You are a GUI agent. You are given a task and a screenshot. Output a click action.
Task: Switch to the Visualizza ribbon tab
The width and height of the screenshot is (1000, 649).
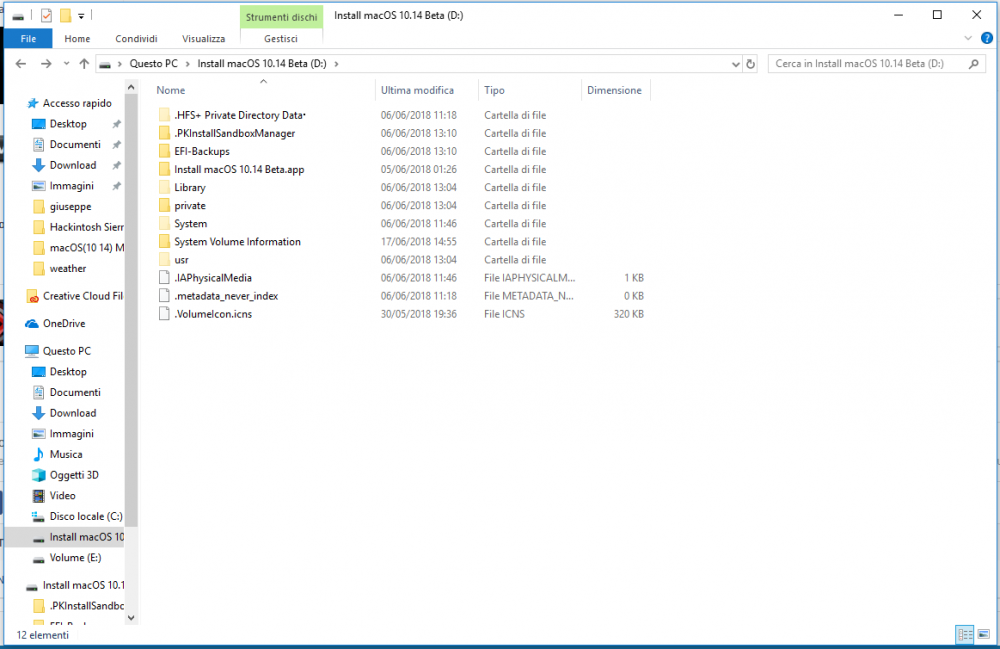(x=203, y=38)
